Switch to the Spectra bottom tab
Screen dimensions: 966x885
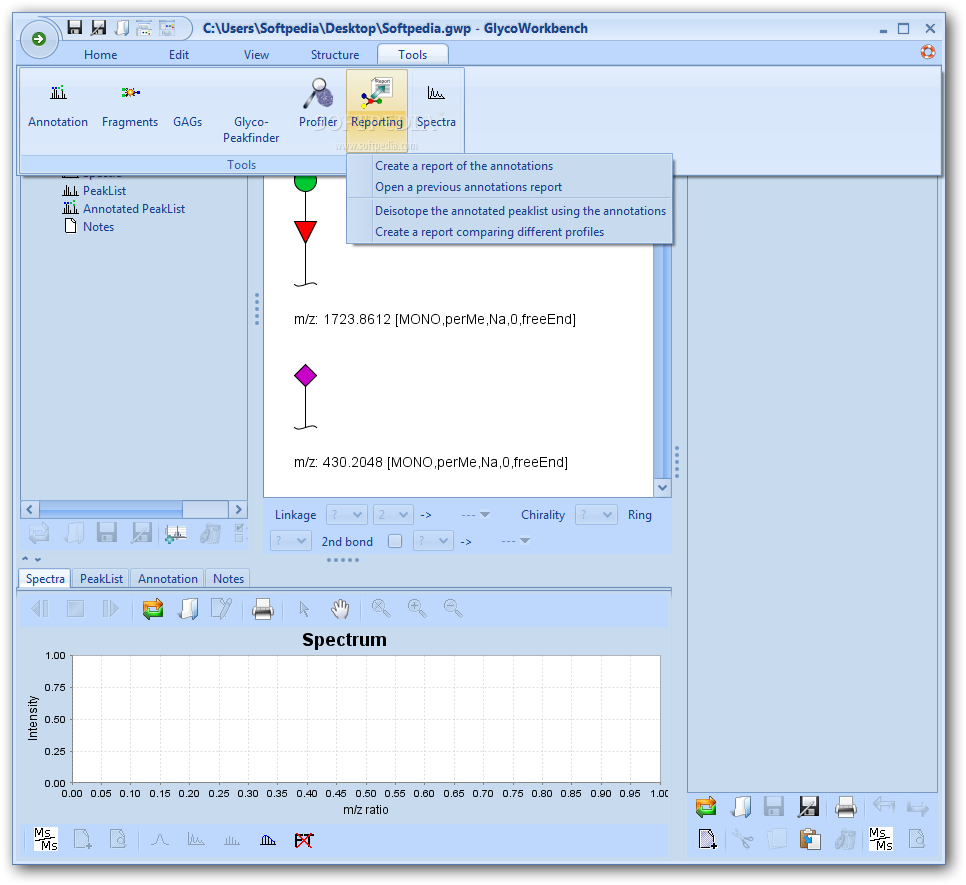(x=45, y=578)
